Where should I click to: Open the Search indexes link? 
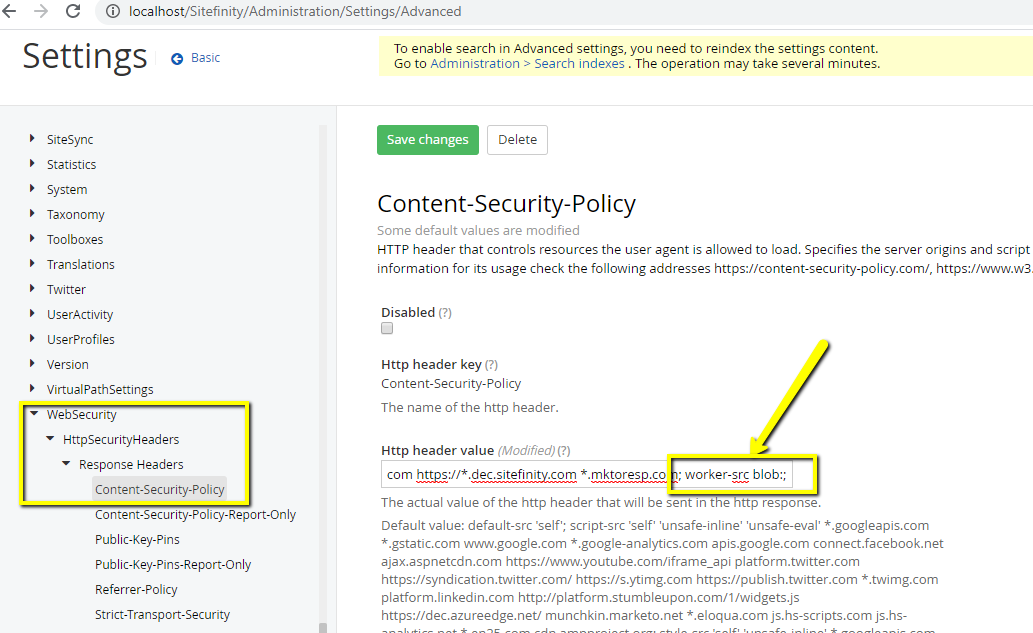pyautogui.click(x=579, y=63)
